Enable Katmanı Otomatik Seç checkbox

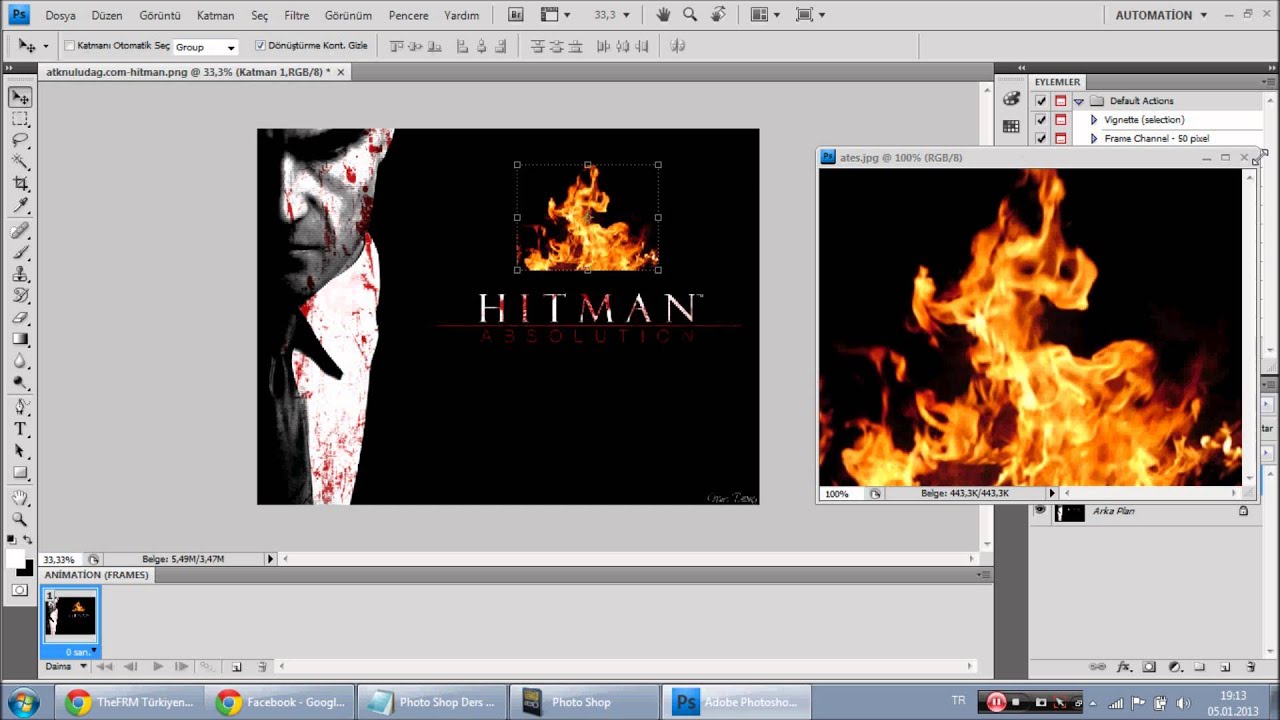[69, 46]
